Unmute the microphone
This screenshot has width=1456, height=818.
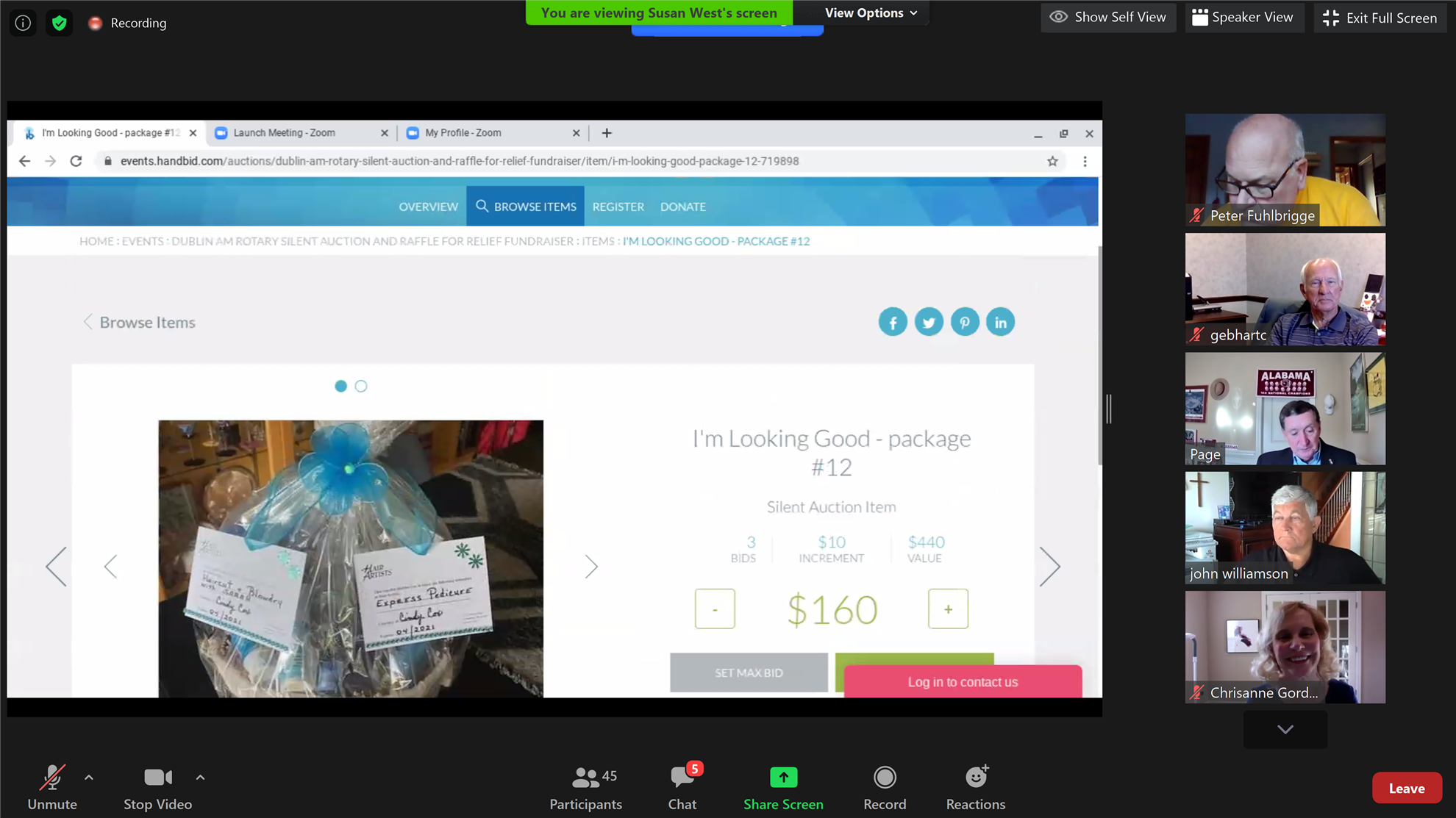click(52, 787)
